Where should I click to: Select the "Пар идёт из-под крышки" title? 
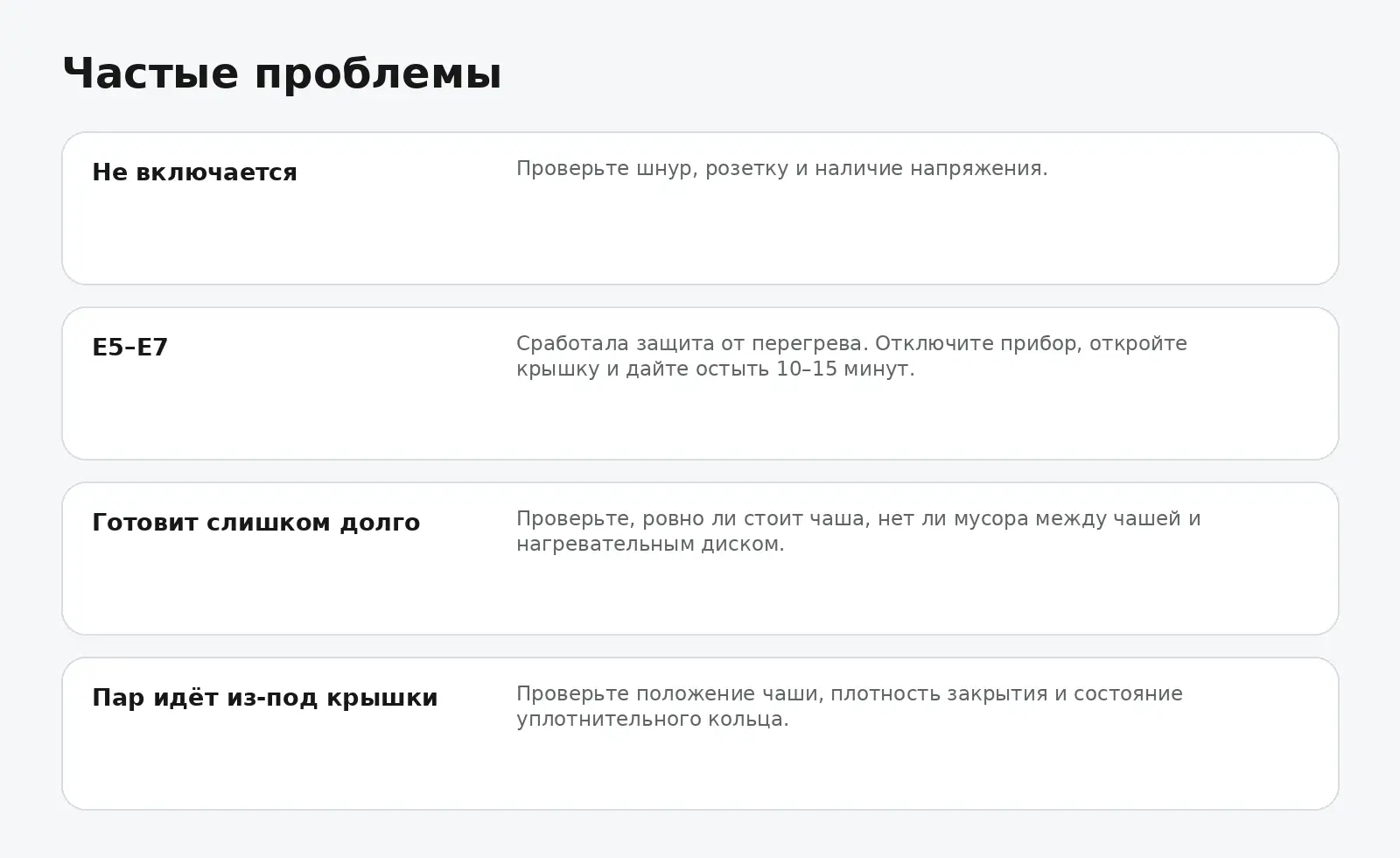click(264, 698)
